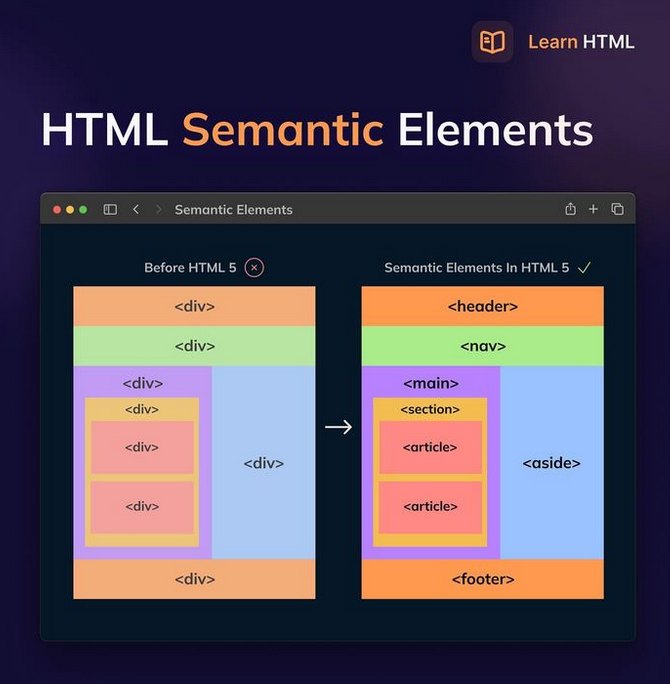Click the green maximize window dot
Viewport: 670px width, 684px height.
pyautogui.click(x=83, y=210)
